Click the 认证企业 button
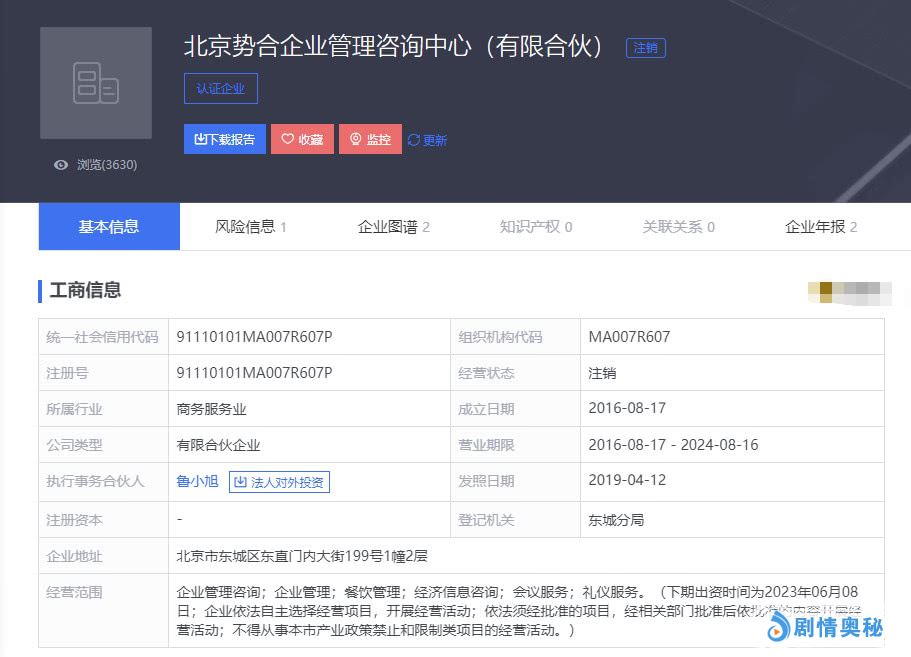This screenshot has width=911, height=657. 221,88
